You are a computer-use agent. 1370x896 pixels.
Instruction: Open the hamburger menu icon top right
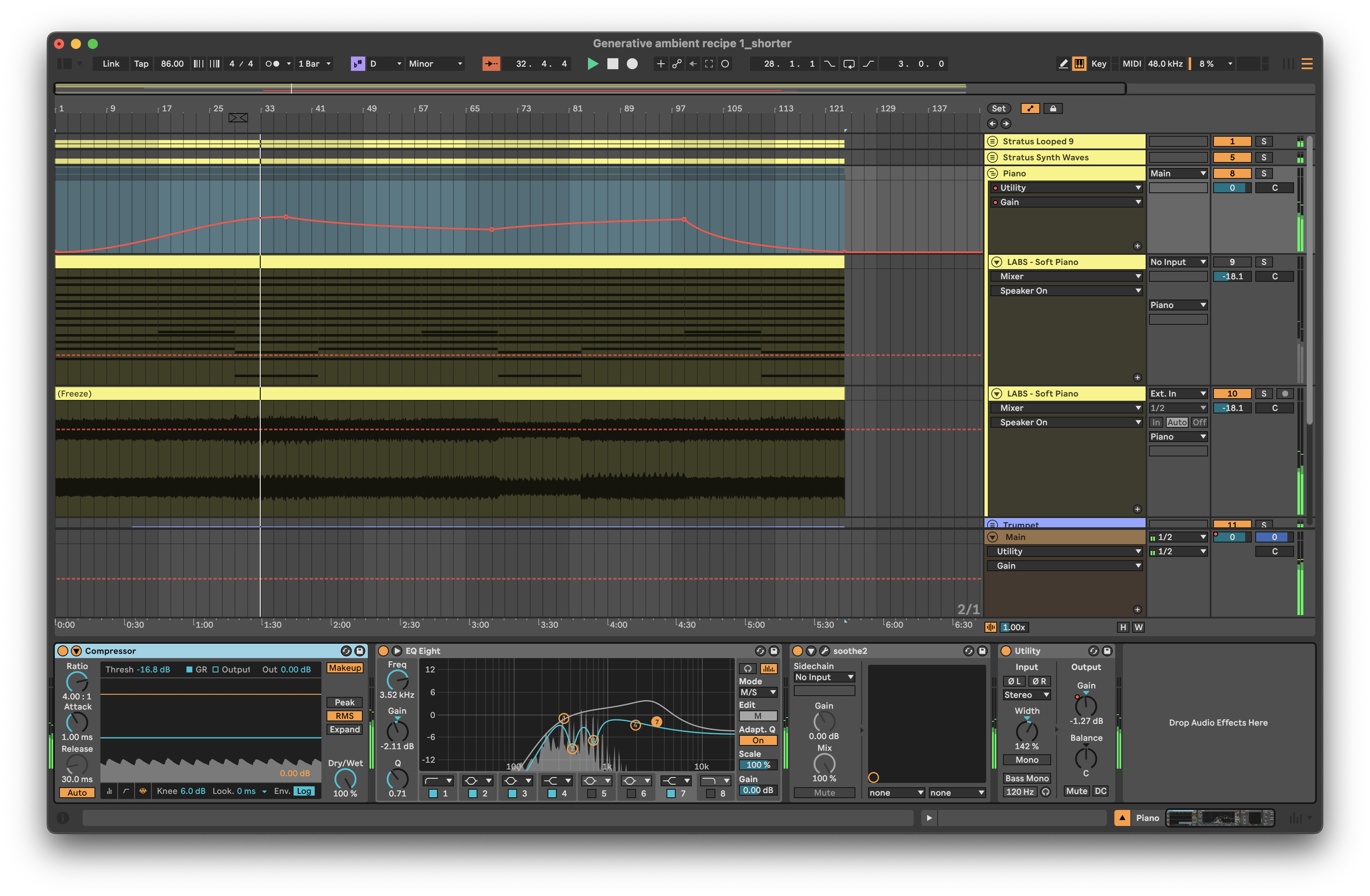point(1307,64)
